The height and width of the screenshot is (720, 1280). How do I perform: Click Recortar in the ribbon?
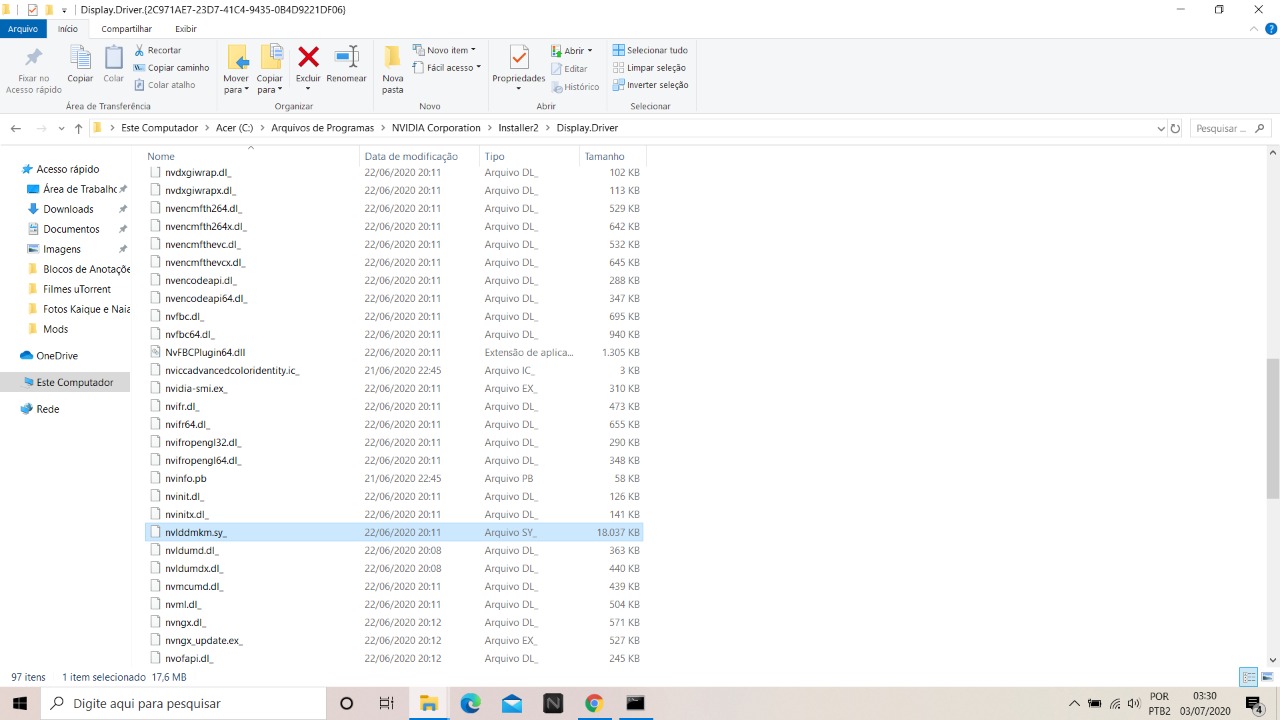pos(157,50)
